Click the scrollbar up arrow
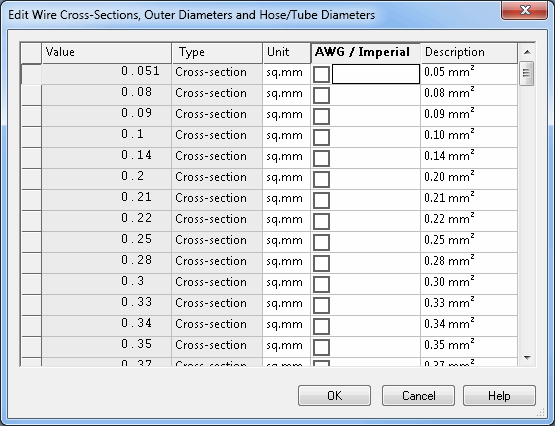The width and height of the screenshot is (555, 426). coord(527,52)
